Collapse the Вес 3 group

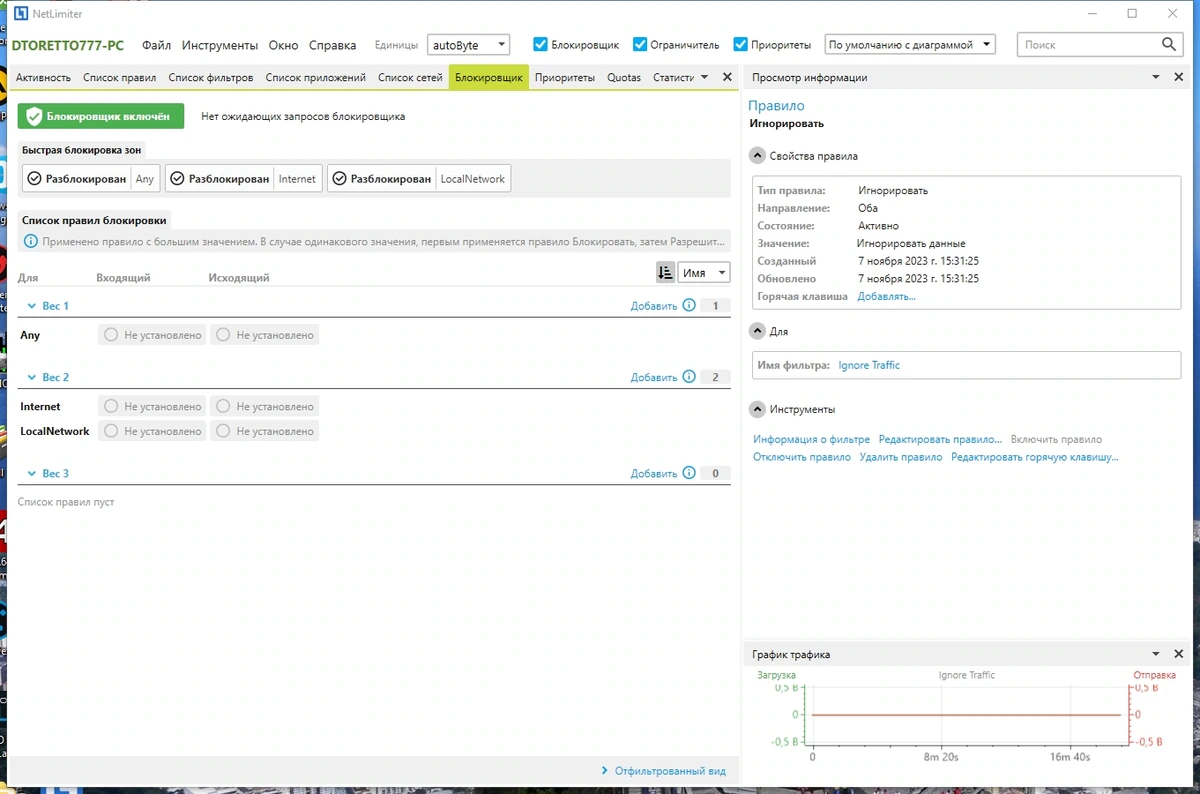point(31,474)
